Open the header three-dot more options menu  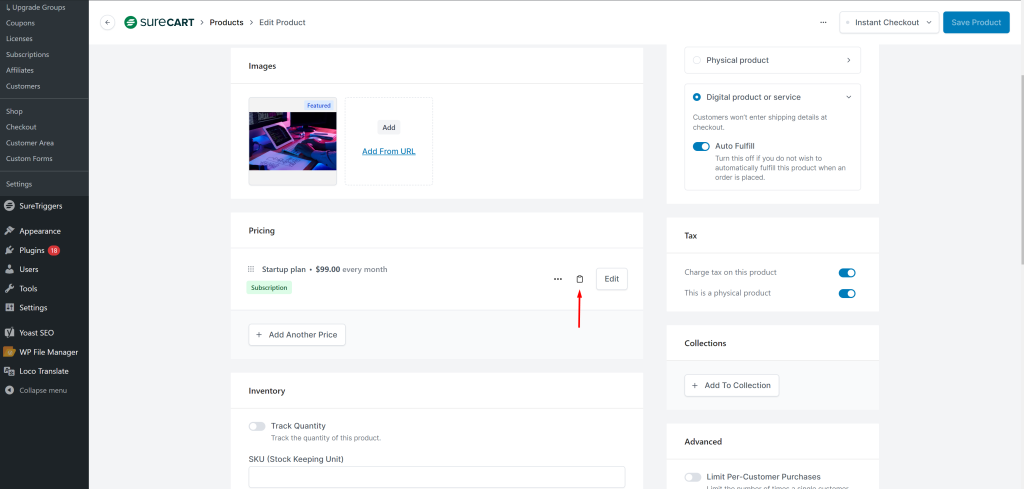(x=823, y=22)
